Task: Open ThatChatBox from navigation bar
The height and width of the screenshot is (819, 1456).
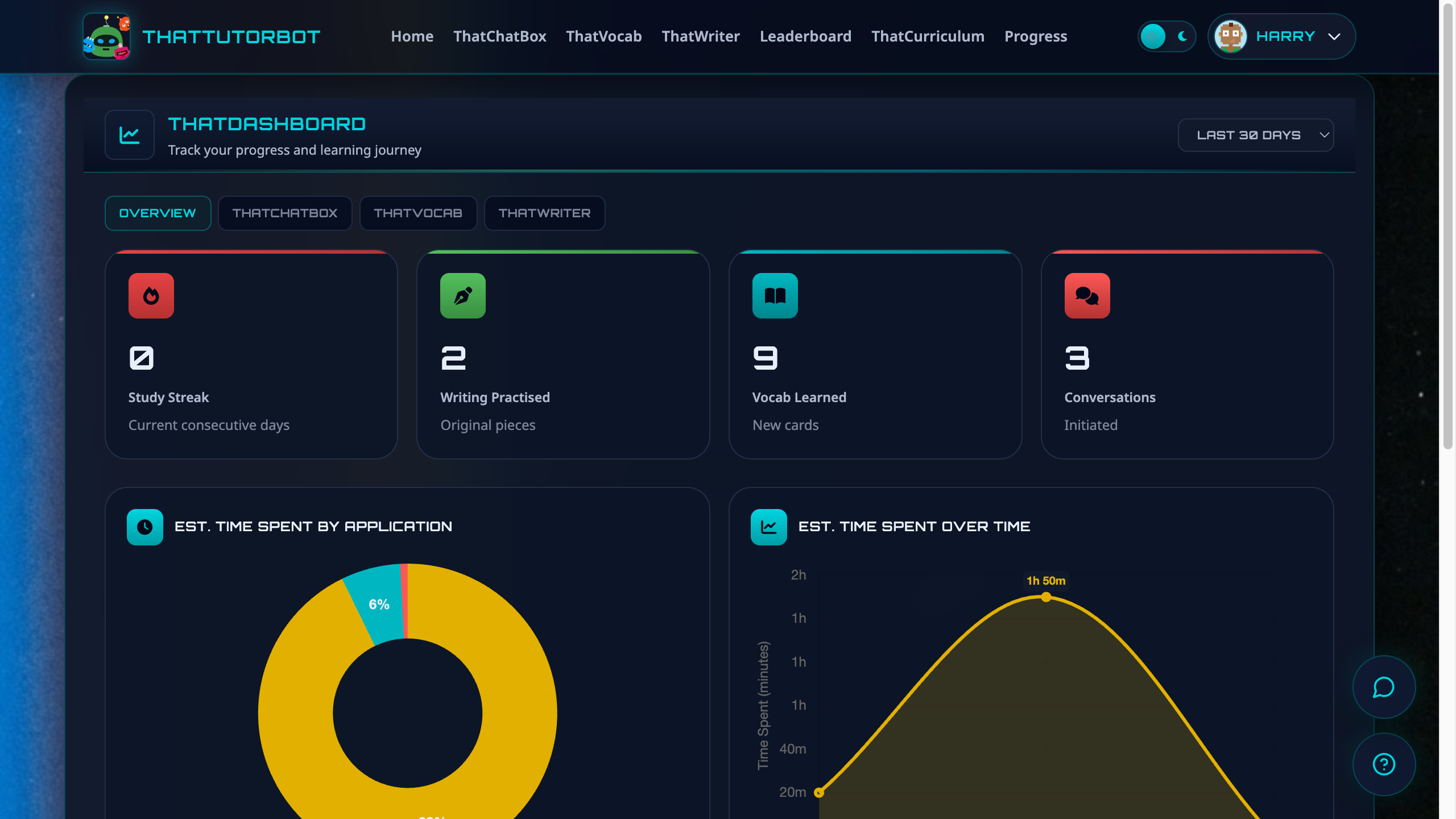Action: tap(499, 36)
